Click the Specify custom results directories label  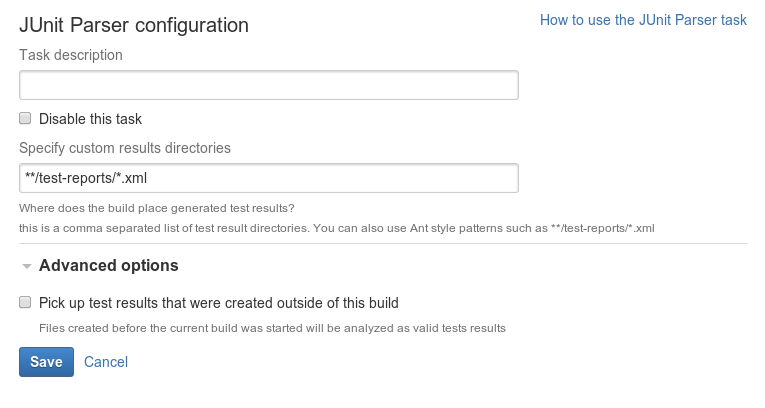click(x=125, y=148)
